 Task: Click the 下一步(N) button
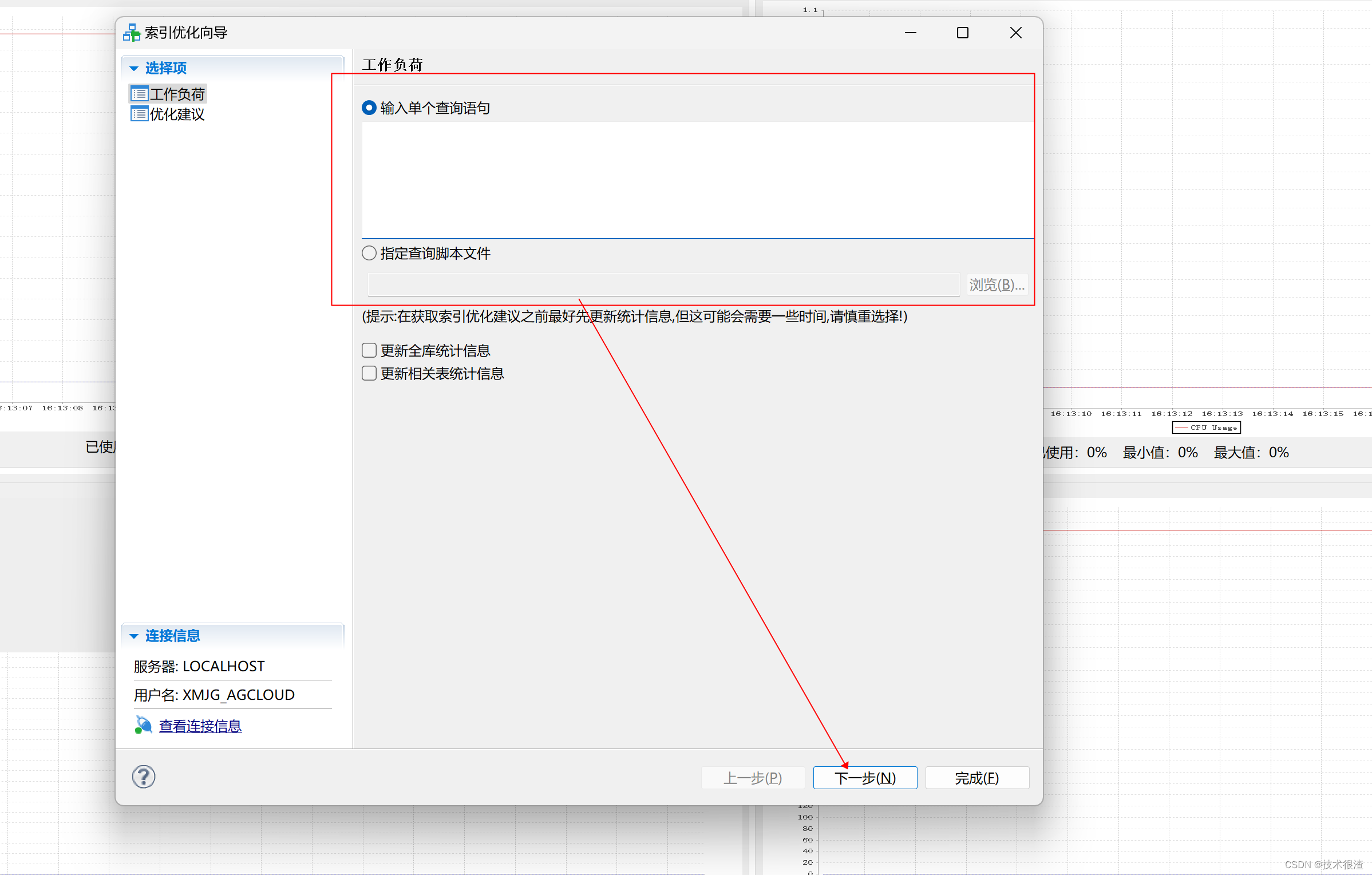(865, 778)
